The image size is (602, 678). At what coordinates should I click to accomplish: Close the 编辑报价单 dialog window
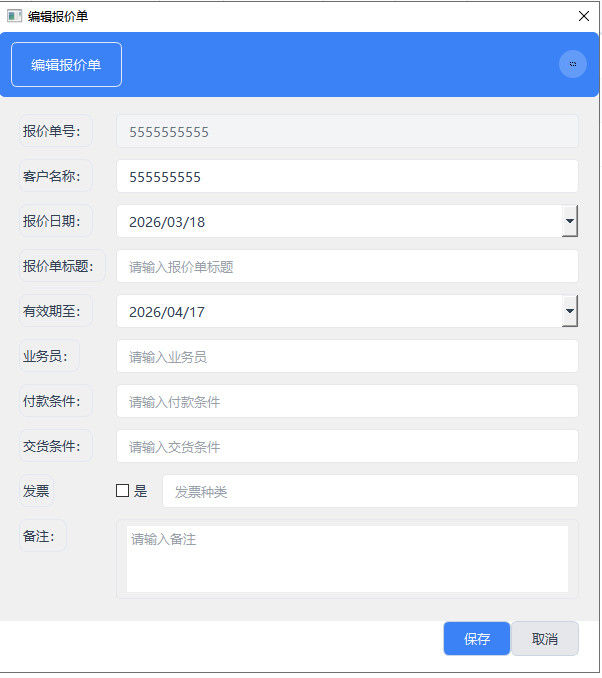tap(584, 16)
